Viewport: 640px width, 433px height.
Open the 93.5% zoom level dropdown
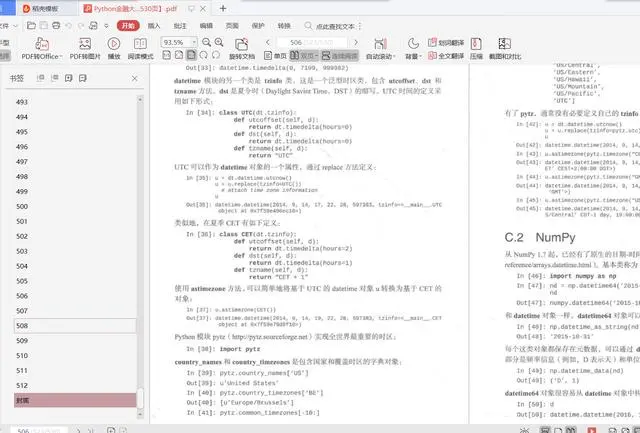point(194,42)
